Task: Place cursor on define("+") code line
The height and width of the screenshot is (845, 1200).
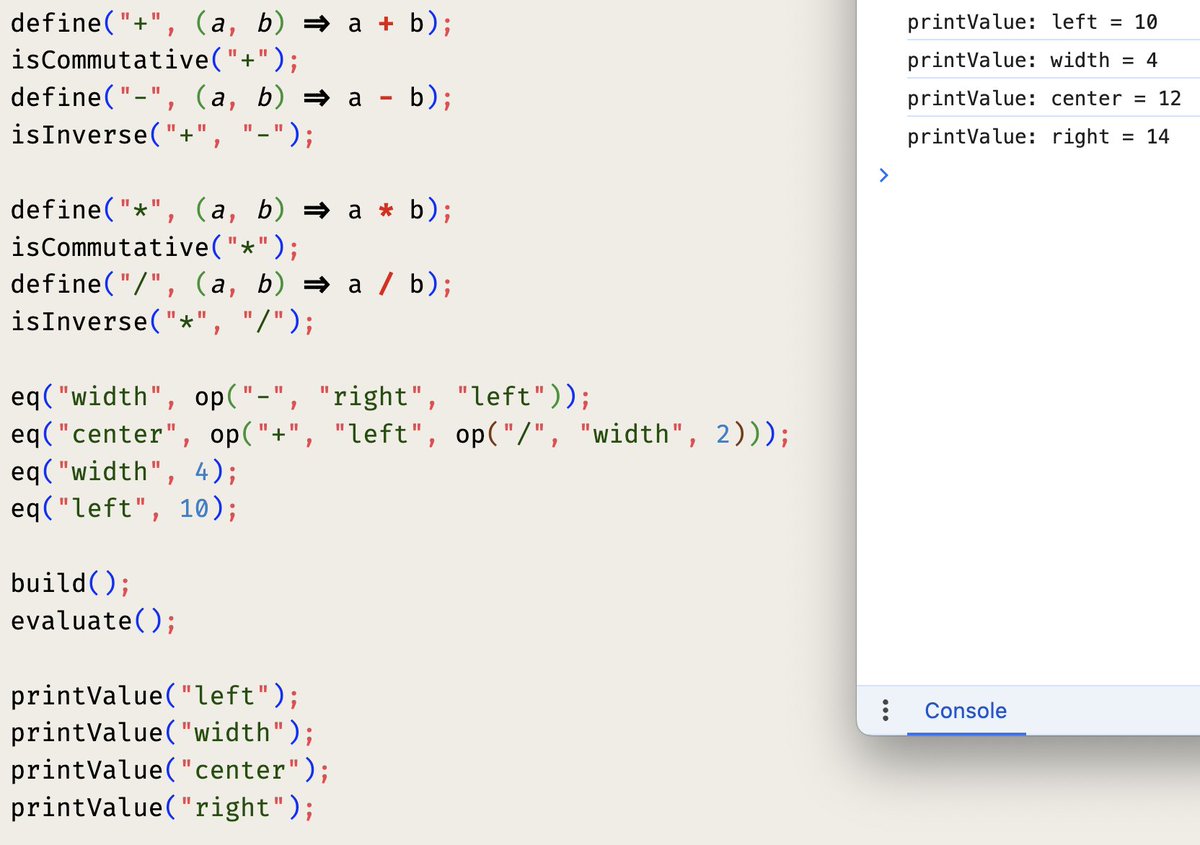Action: coord(232,24)
